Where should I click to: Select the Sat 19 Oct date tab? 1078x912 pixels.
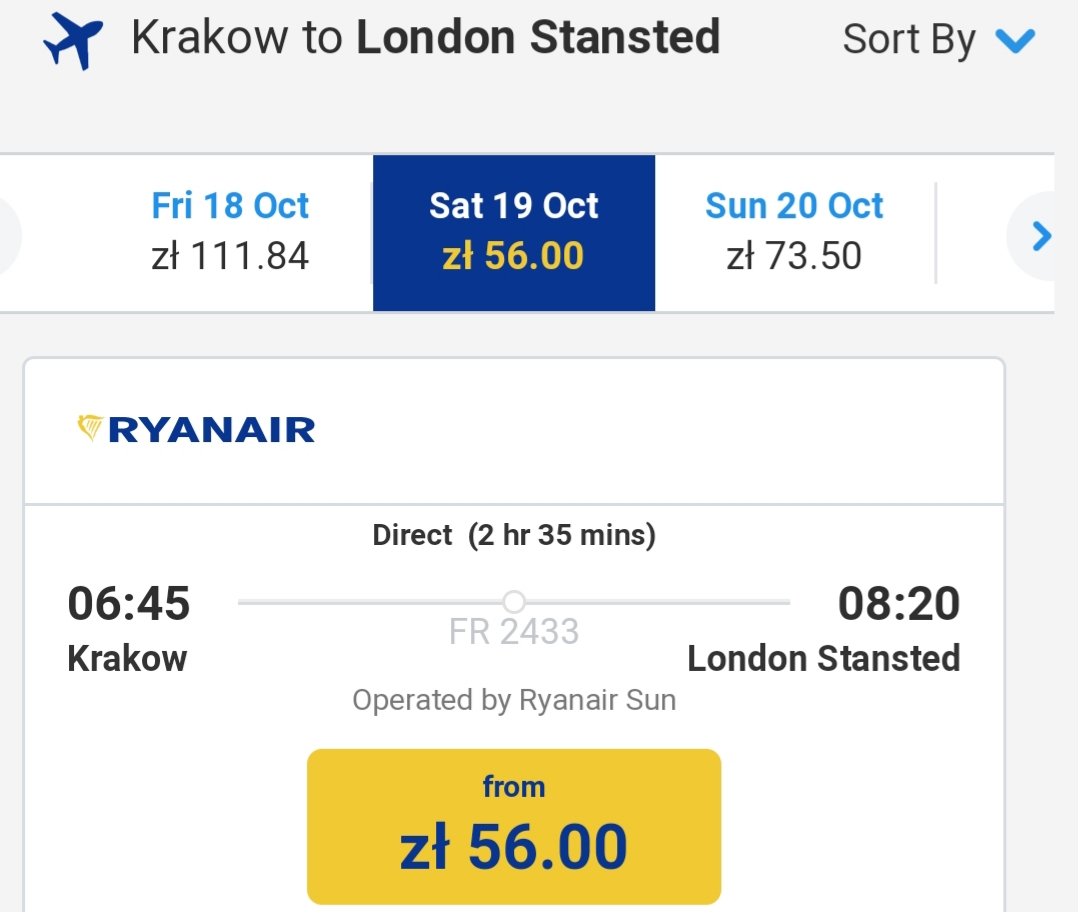[x=514, y=233]
